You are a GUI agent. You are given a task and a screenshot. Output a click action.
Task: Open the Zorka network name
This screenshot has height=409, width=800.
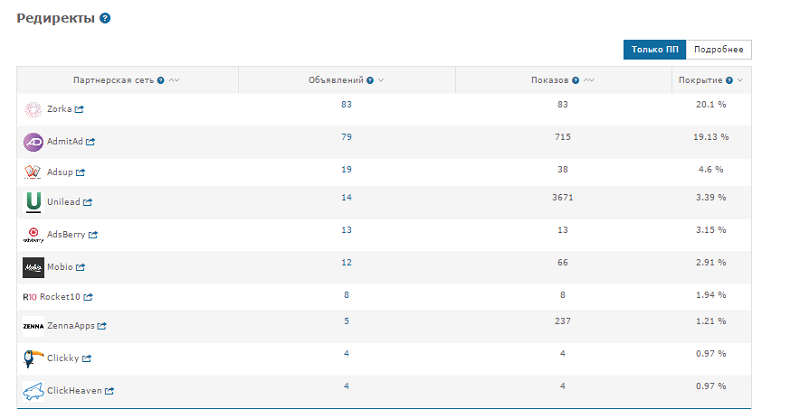(59, 109)
